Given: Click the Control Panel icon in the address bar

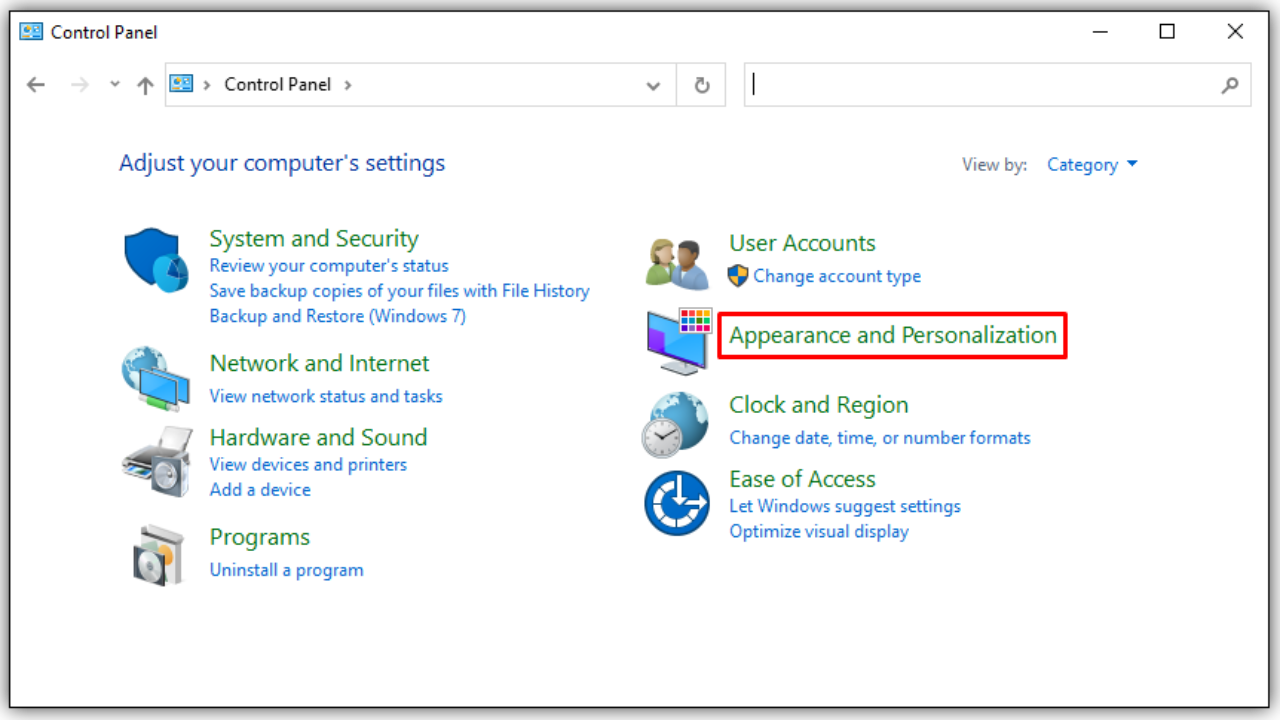Looking at the screenshot, I should point(182,84).
